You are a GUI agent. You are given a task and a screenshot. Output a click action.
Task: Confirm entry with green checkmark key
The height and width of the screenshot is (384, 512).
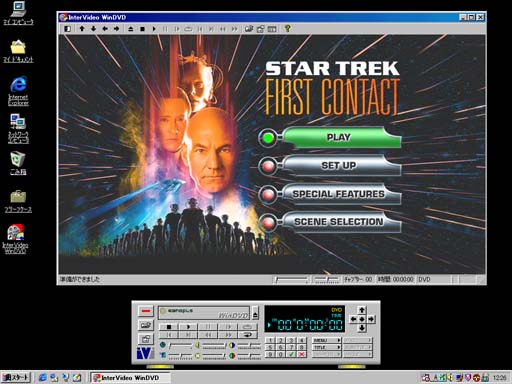pos(291,354)
